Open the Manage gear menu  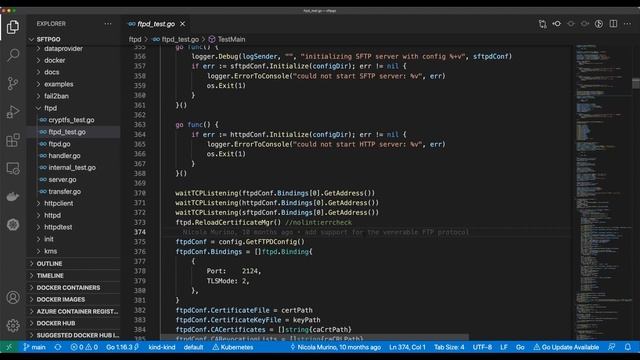pyautogui.click(x=13, y=325)
